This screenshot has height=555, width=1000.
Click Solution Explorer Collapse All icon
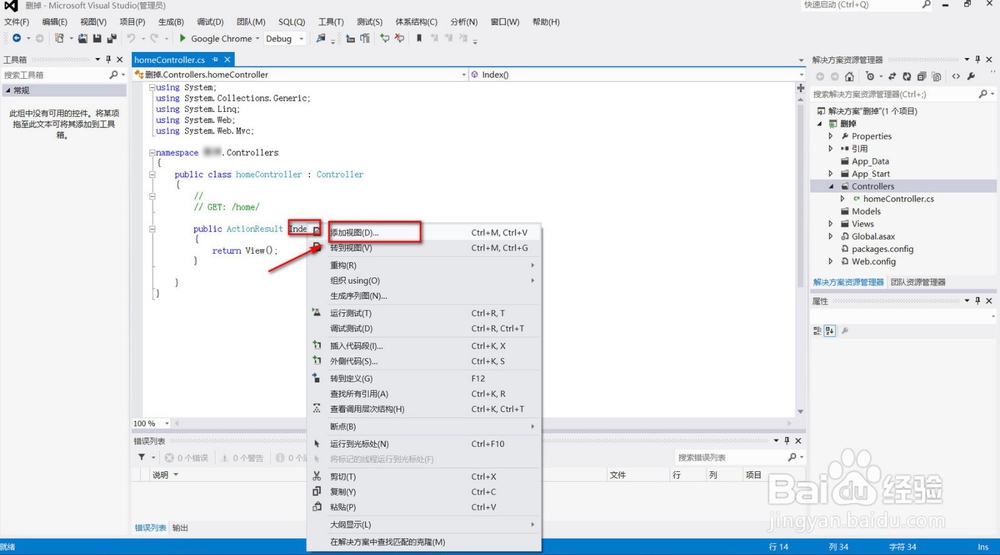[922, 77]
